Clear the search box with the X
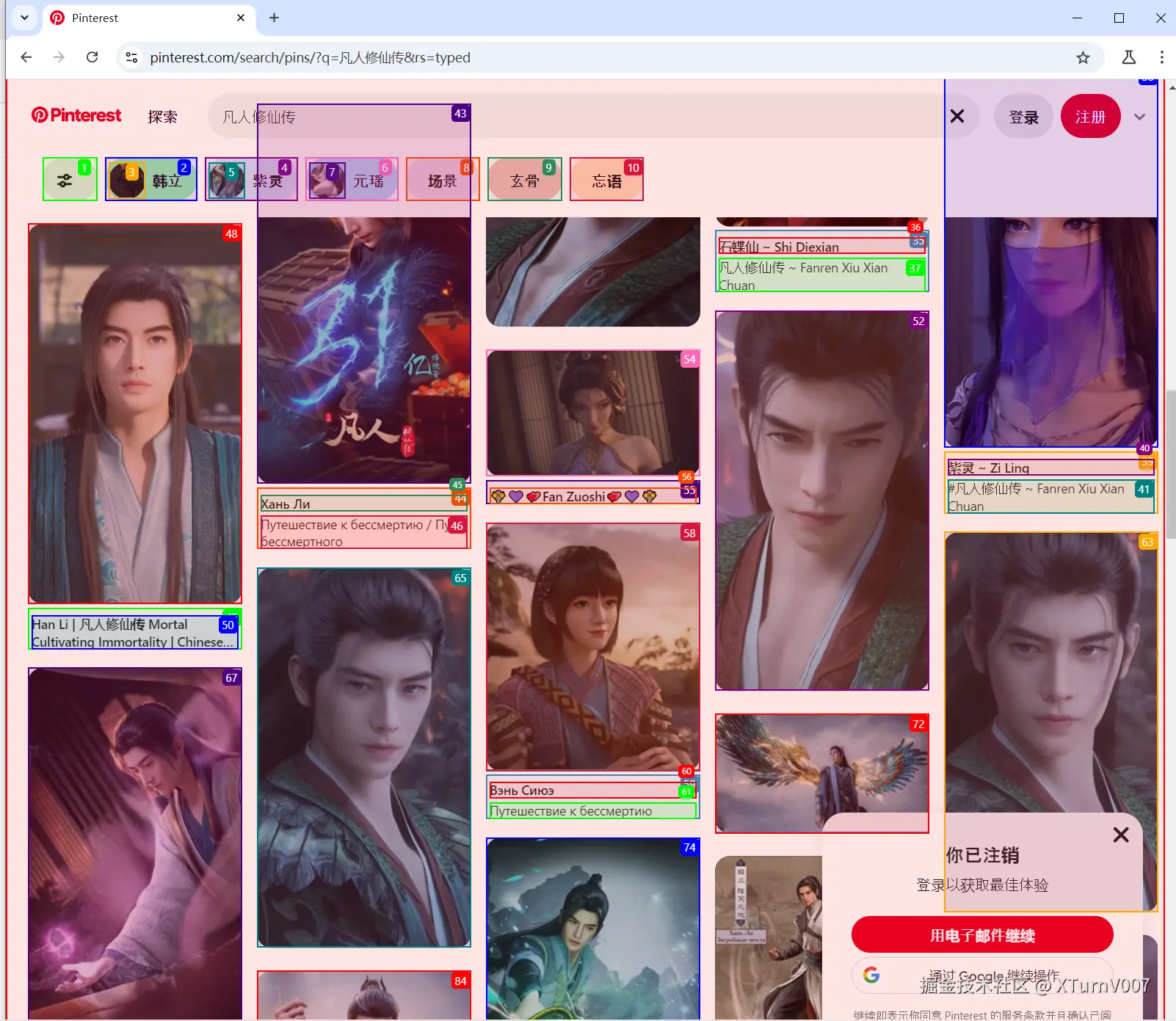The image size is (1176, 1021). tap(957, 116)
